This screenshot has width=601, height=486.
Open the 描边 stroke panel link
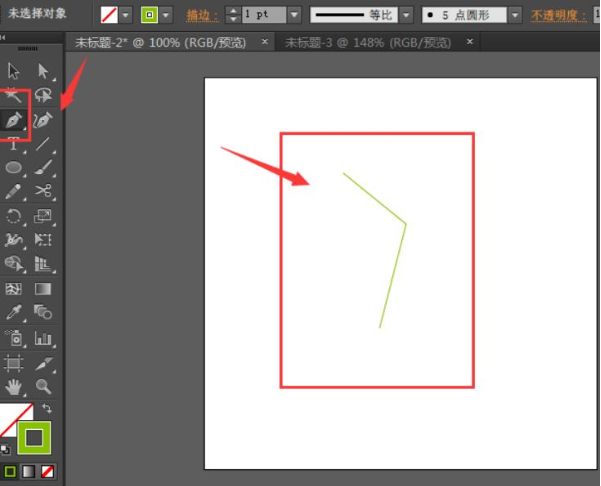(x=202, y=16)
